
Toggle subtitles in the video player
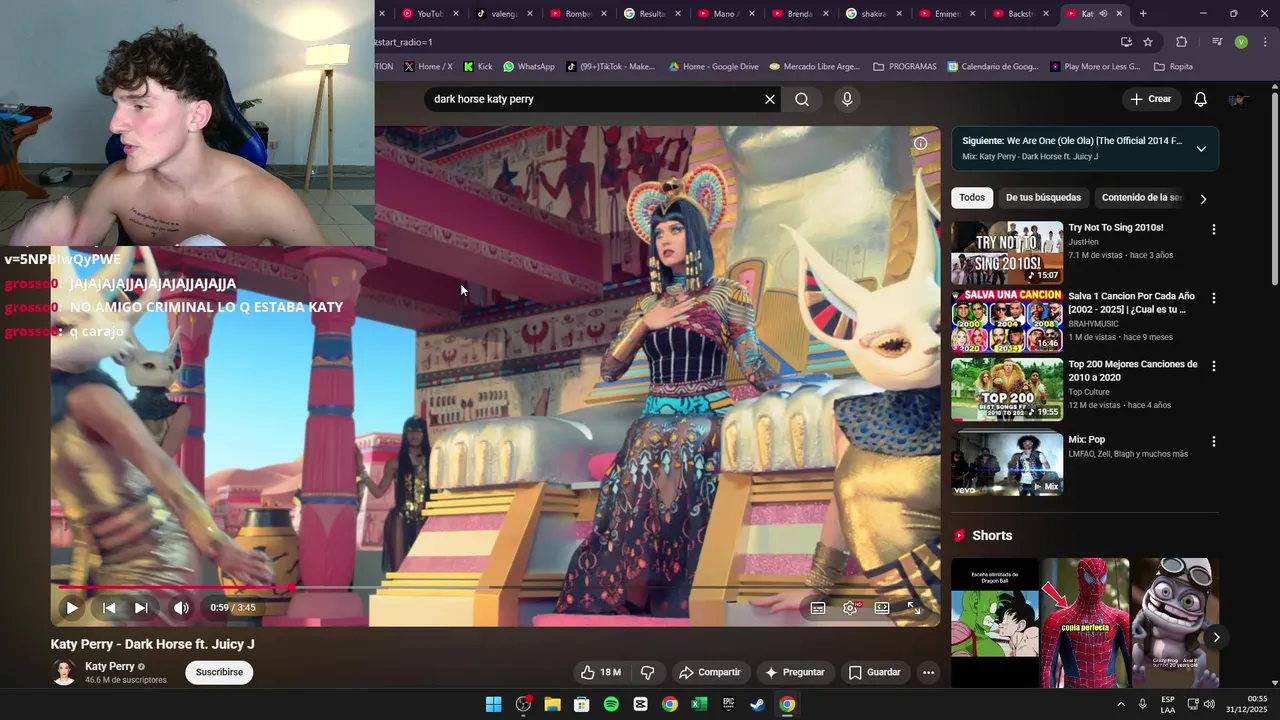click(818, 607)
